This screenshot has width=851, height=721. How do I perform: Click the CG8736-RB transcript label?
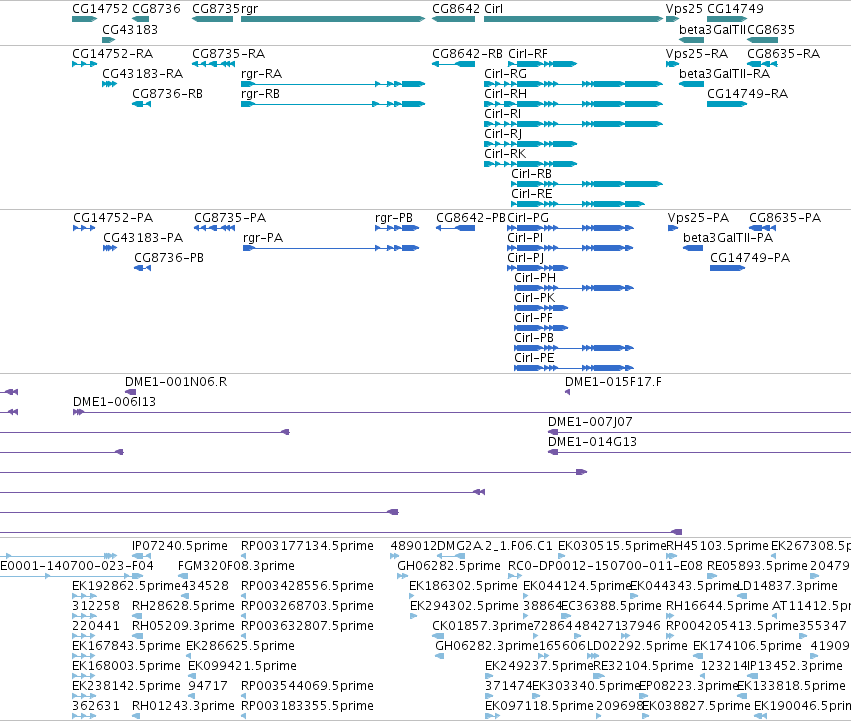point(168,94)
